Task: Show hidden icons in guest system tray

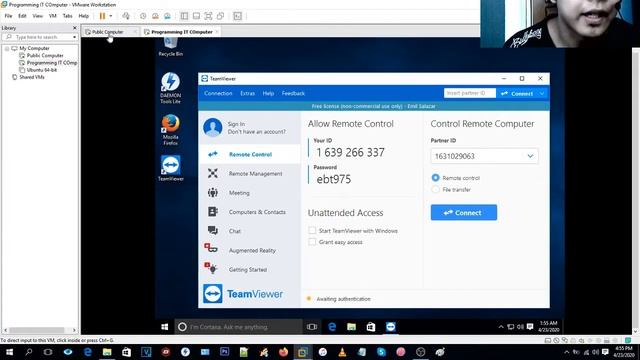Action: (x=501, y=327)
